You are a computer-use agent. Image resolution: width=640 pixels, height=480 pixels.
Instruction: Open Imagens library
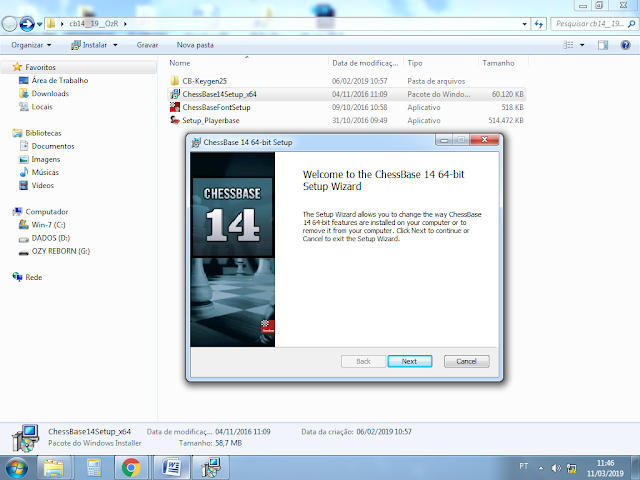click(x=46, y=159)
